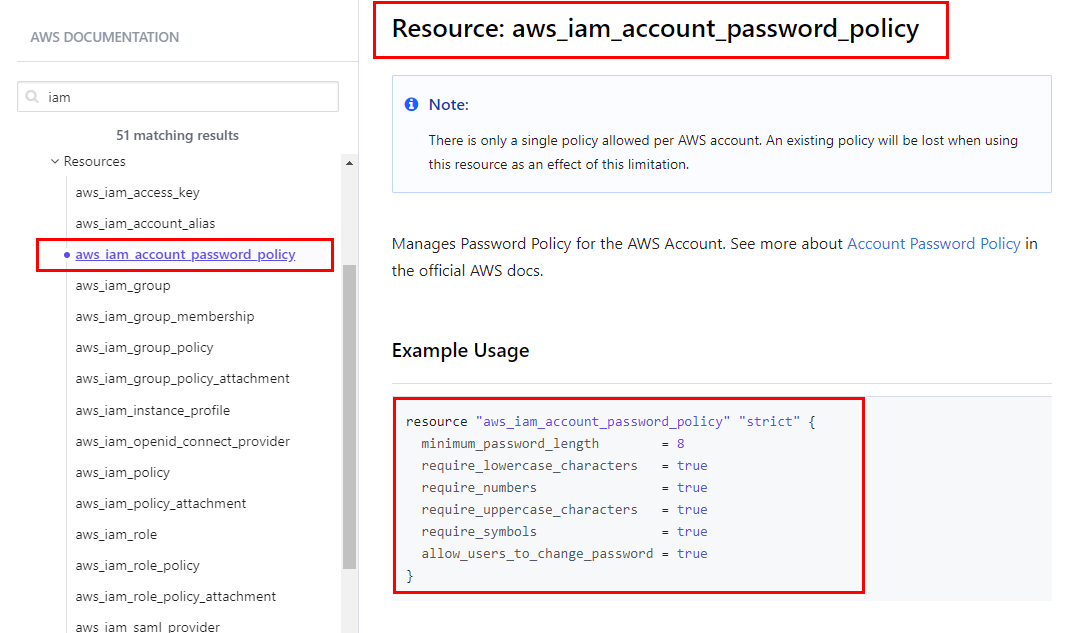Open aws_iam_group_policy_attachment resource page
The height and width of the screenshot is (633, 1085).
pyautogui.click(x=183, y=378)
